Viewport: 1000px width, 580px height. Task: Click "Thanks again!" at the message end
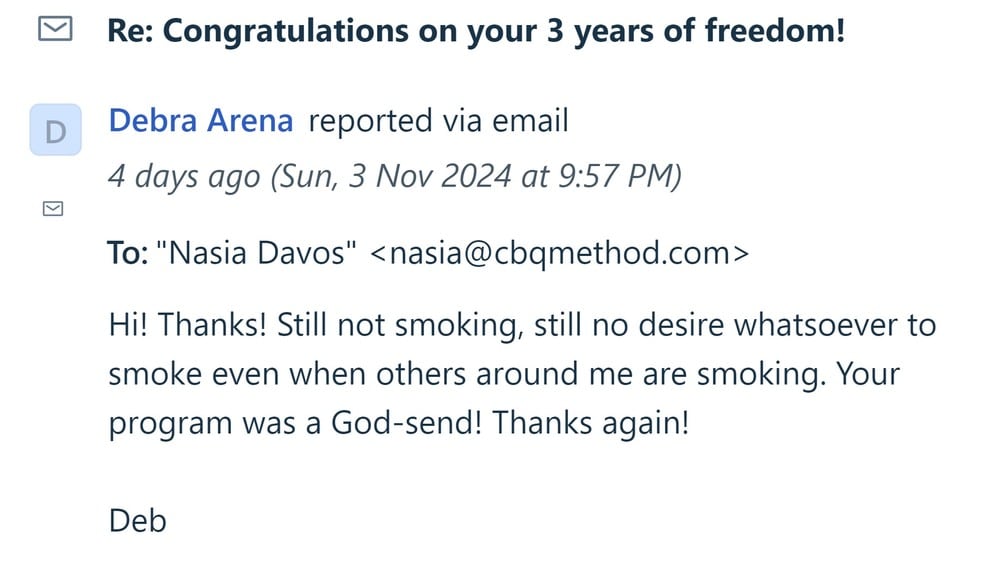(x=590, y=422)
